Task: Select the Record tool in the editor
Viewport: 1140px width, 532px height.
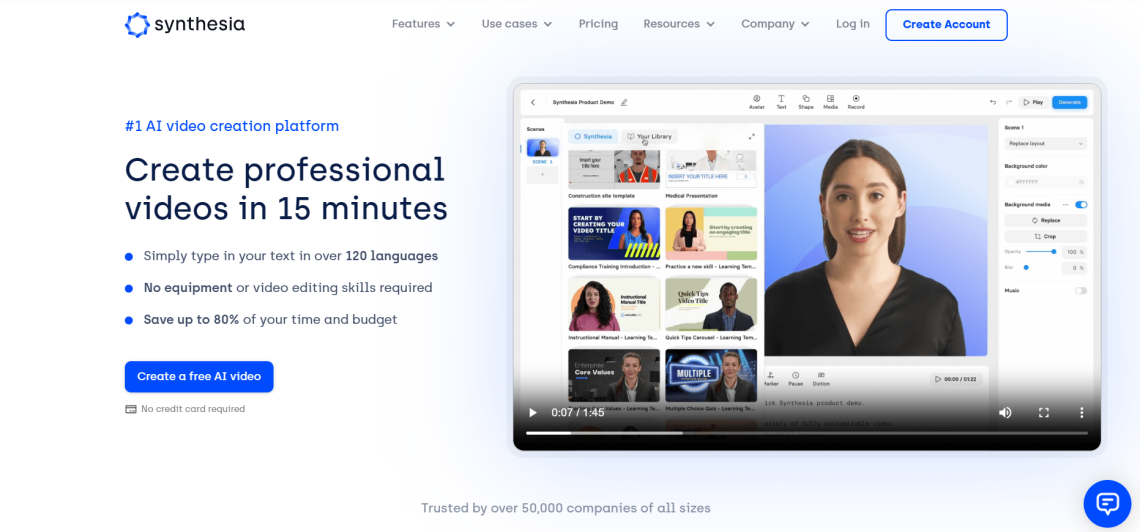Action: [856, 102]
